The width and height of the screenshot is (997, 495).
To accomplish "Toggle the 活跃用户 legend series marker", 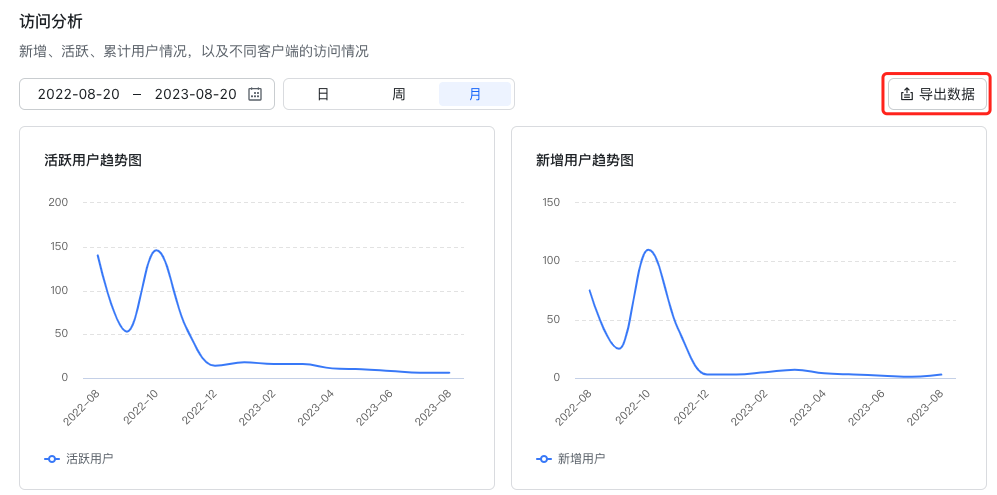I will point(52,459).
